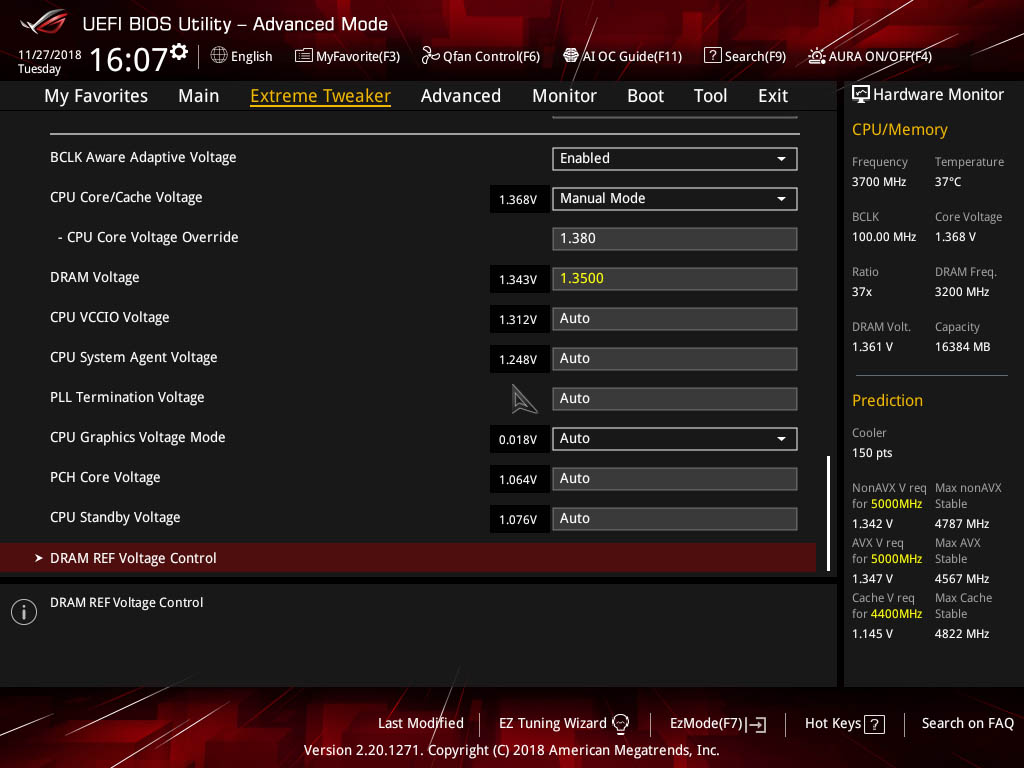The width and height of the screenshot is (1024, 768).
Task: Click the ROG logo
Action: [x=43, y=23]
